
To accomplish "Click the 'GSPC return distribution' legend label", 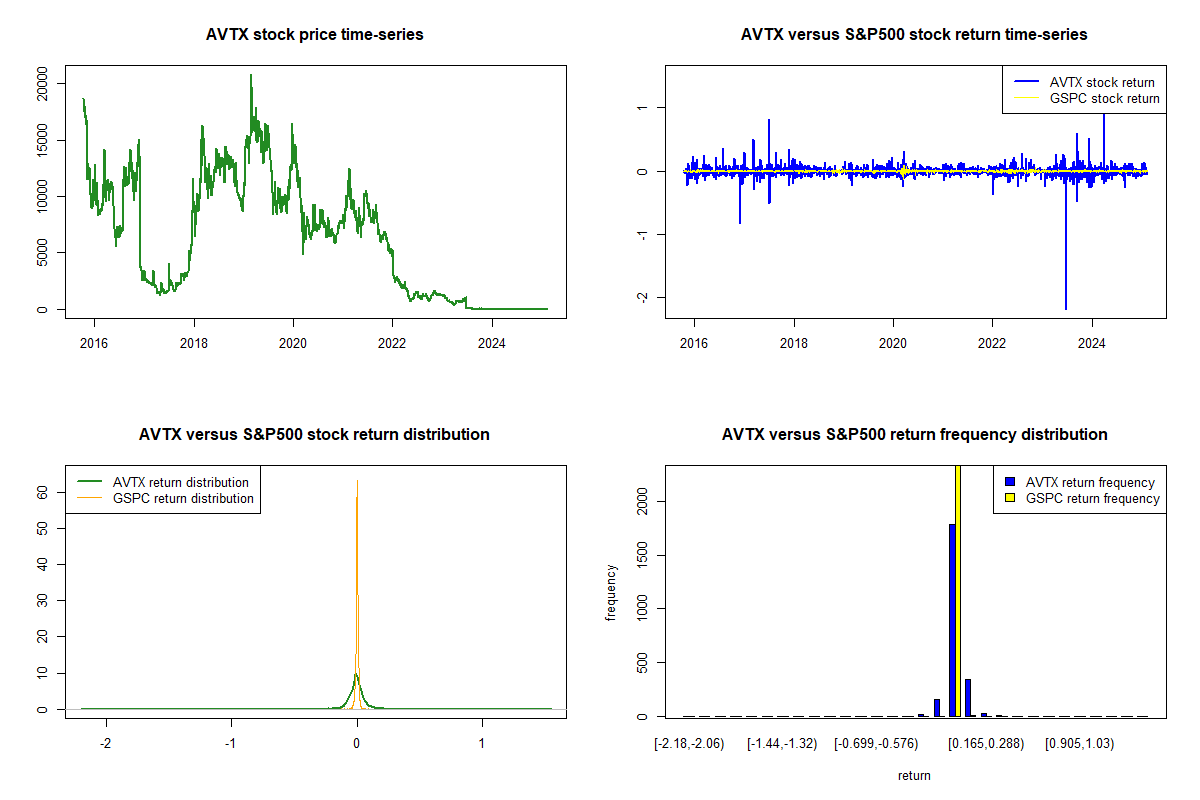I will (183, 498).
